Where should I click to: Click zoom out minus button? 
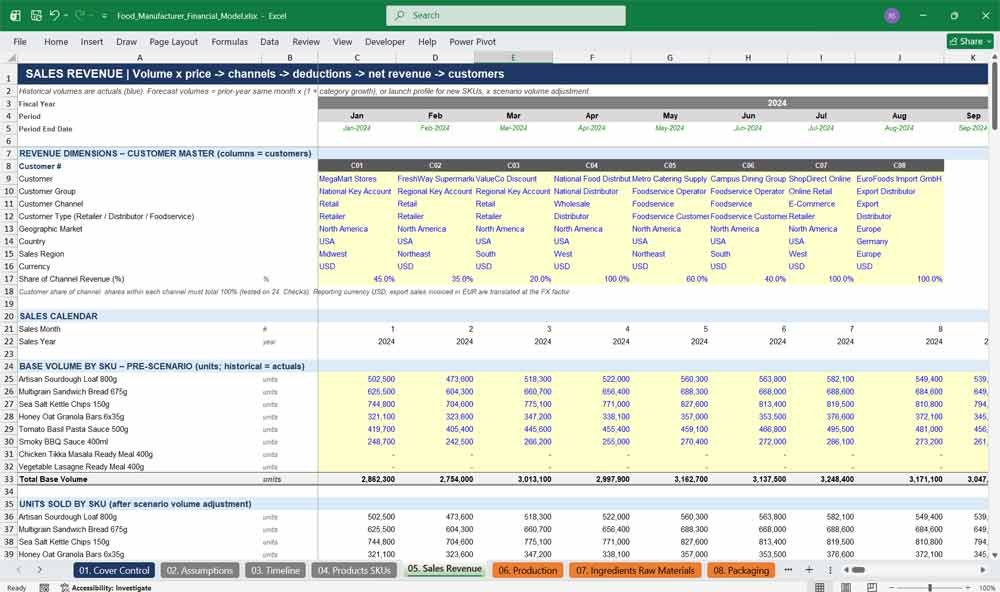892,587
